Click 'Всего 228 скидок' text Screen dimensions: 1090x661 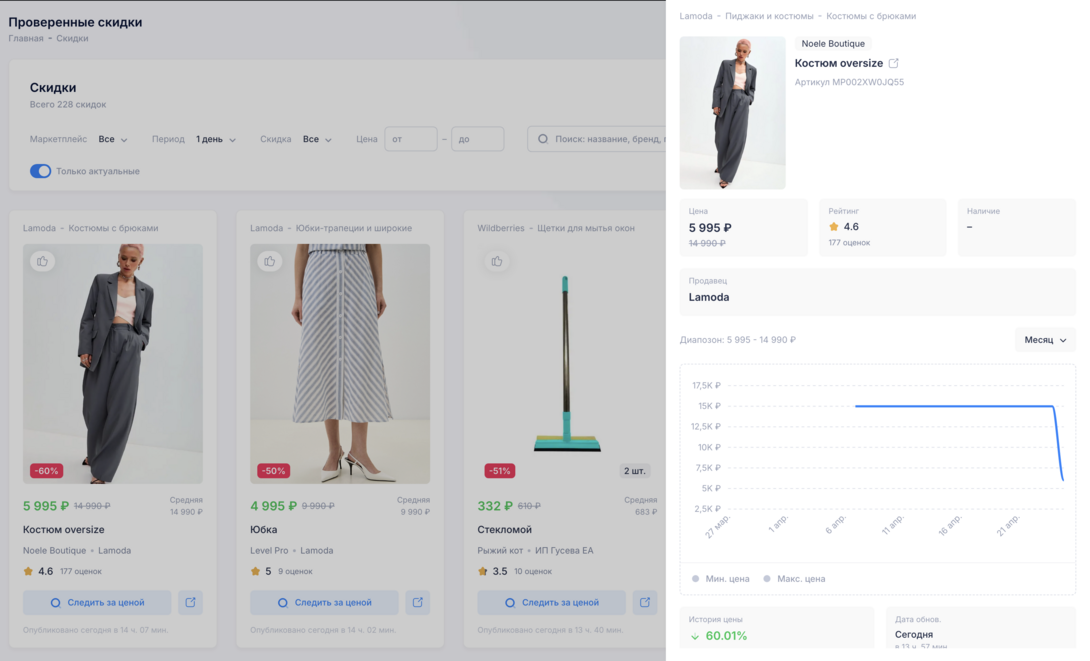68,104
